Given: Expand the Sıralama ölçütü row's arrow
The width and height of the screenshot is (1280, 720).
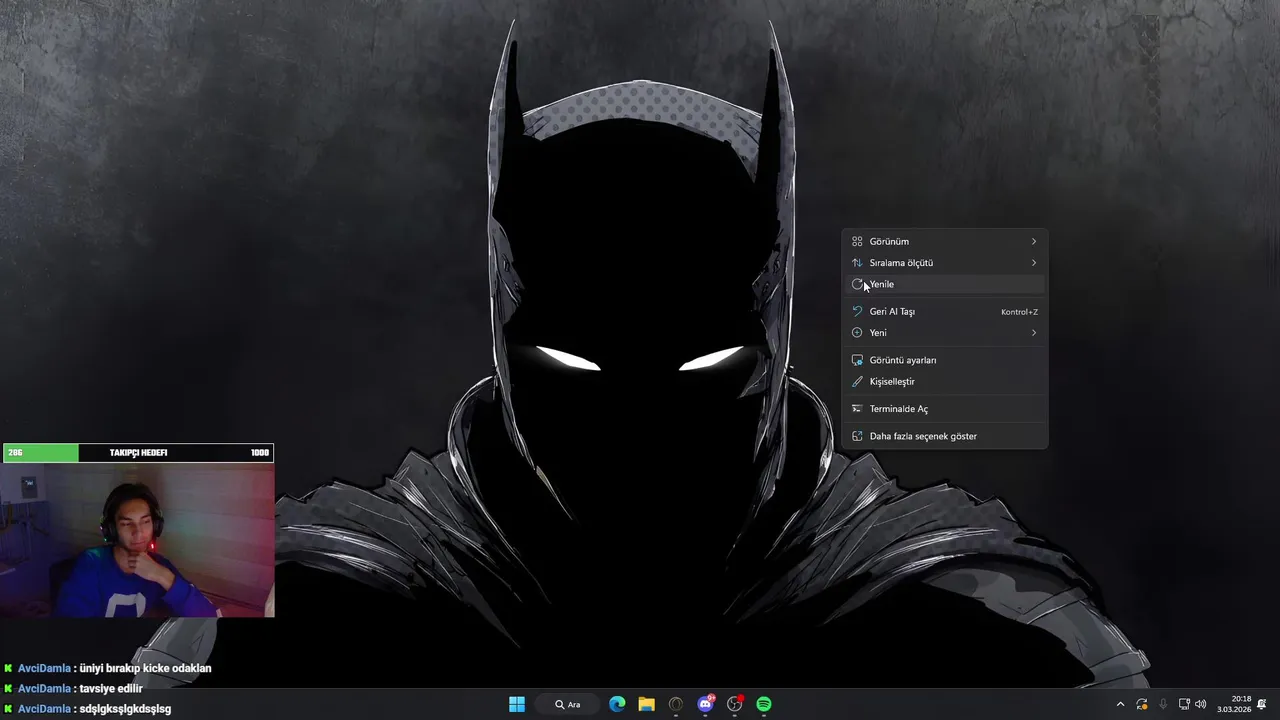Looking at the screenshot, I should [1034, 263].
